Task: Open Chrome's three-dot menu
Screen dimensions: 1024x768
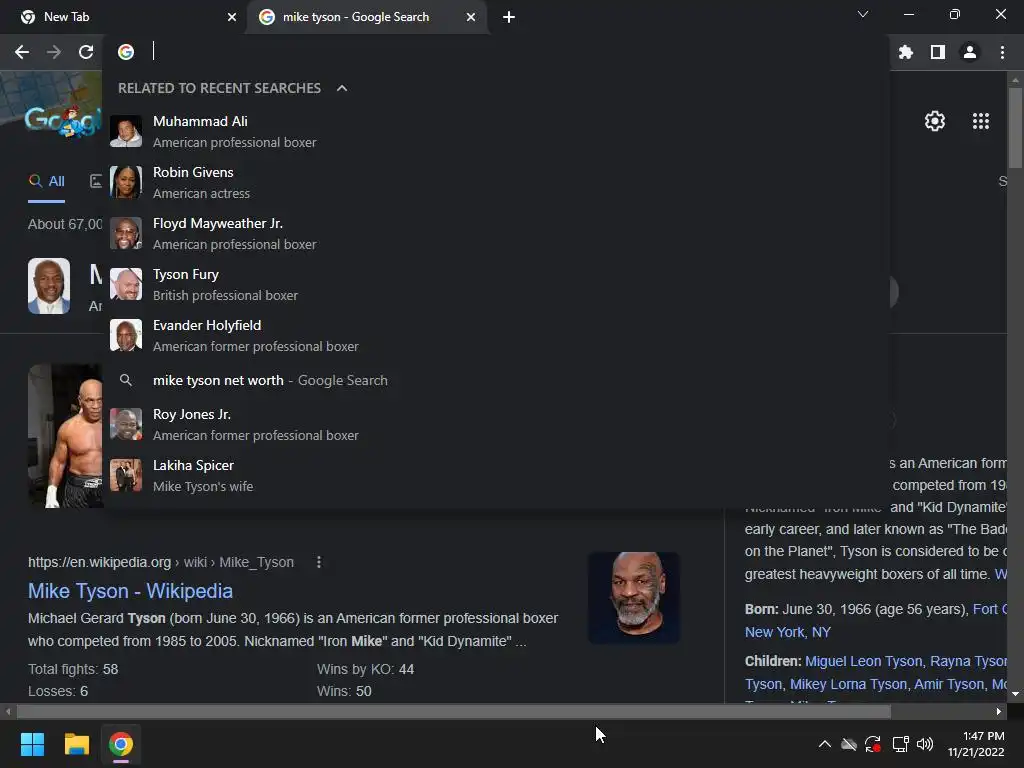Action: (x=1002, y=52)
